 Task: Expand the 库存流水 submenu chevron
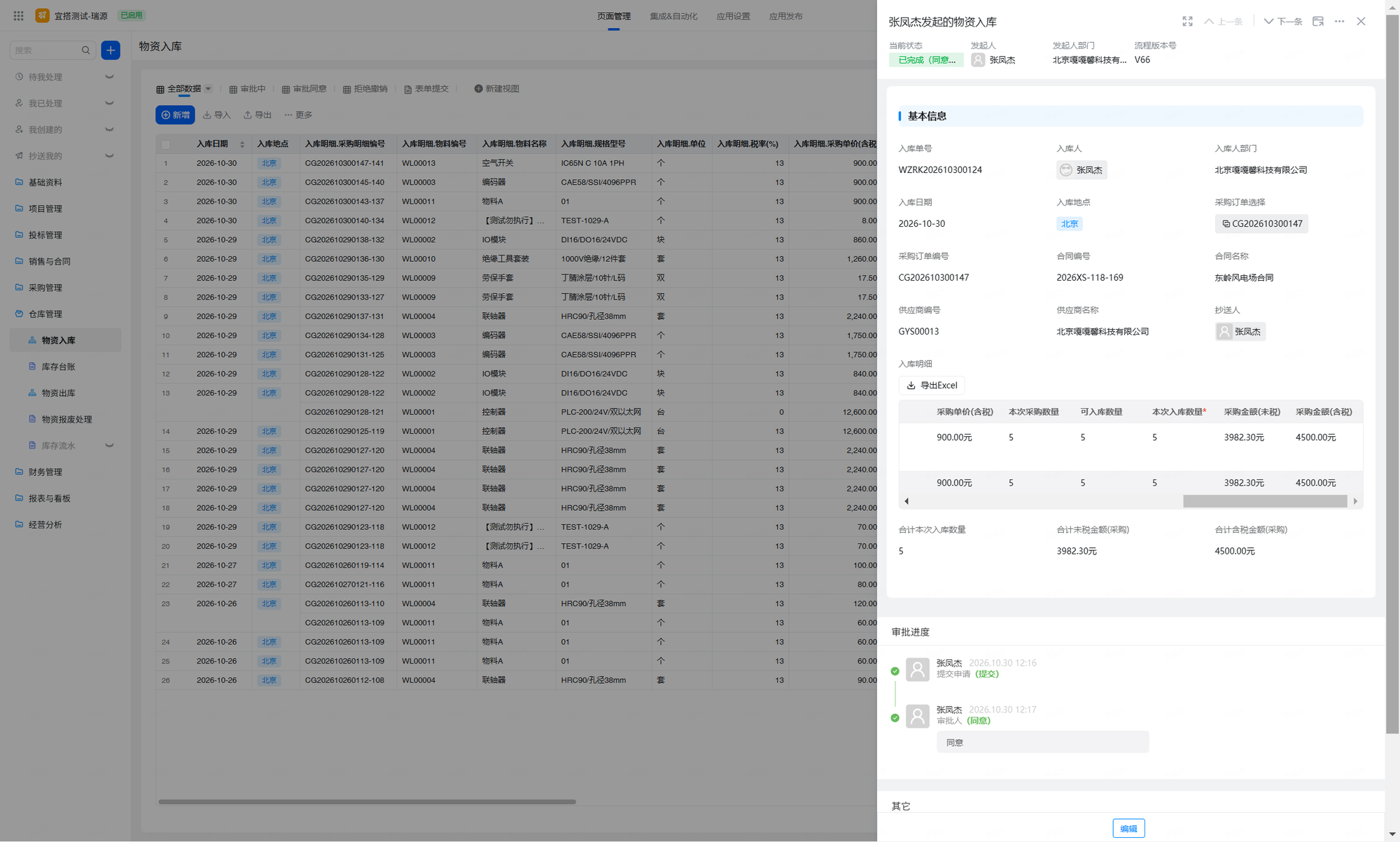(x=109, y=446)
